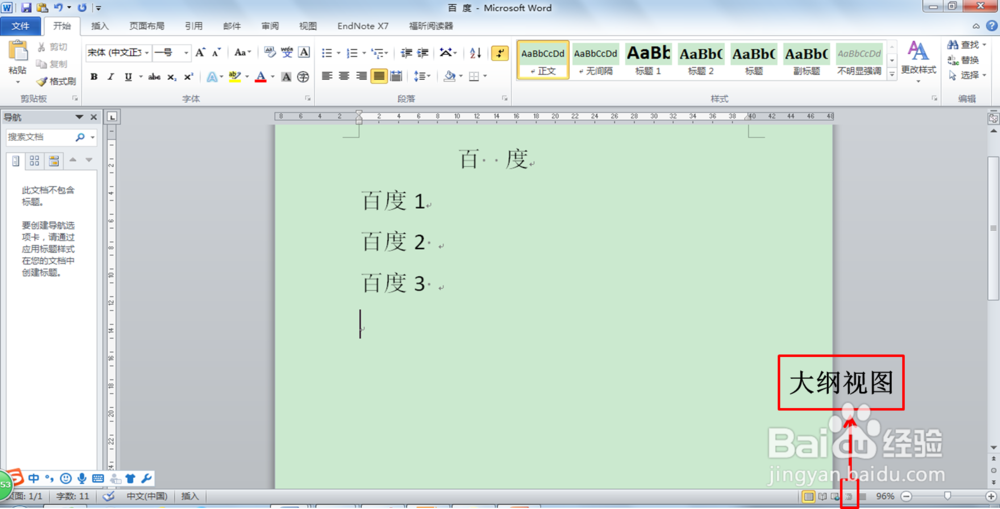
Task: Align text to the right
Action: click(x=362, y=77)
